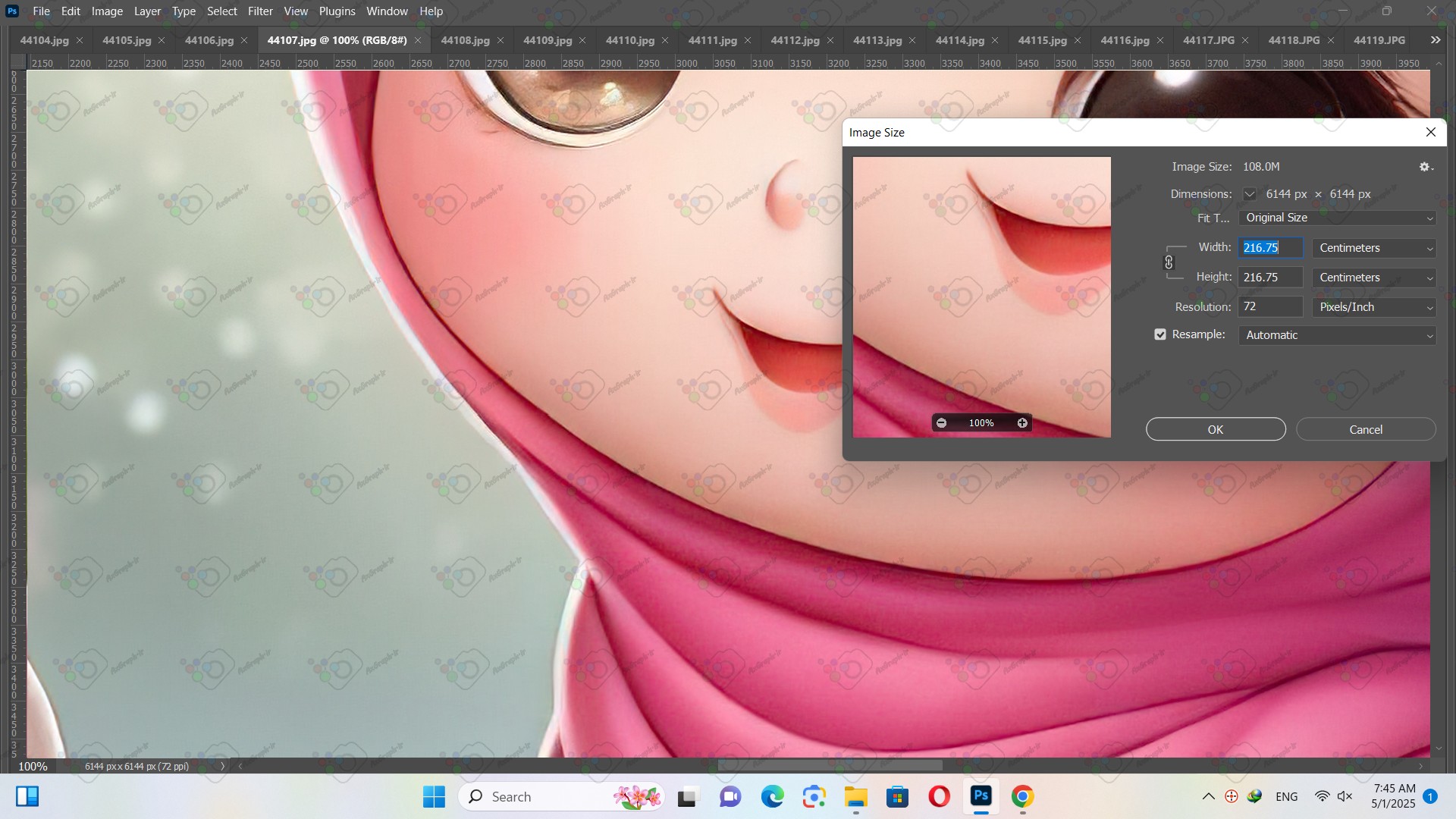The image size is (1456, 819).
Task: Open the status bar info arrow
Action: pos(222,766)
